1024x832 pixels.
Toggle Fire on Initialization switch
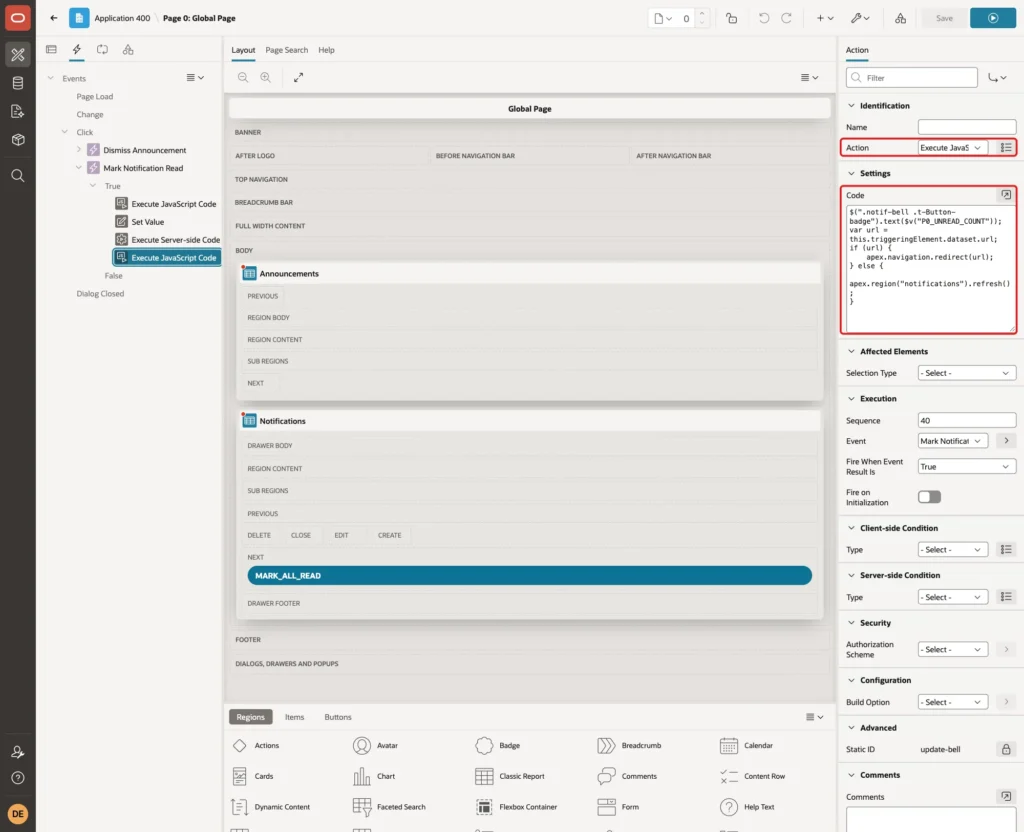pos(929,497)
